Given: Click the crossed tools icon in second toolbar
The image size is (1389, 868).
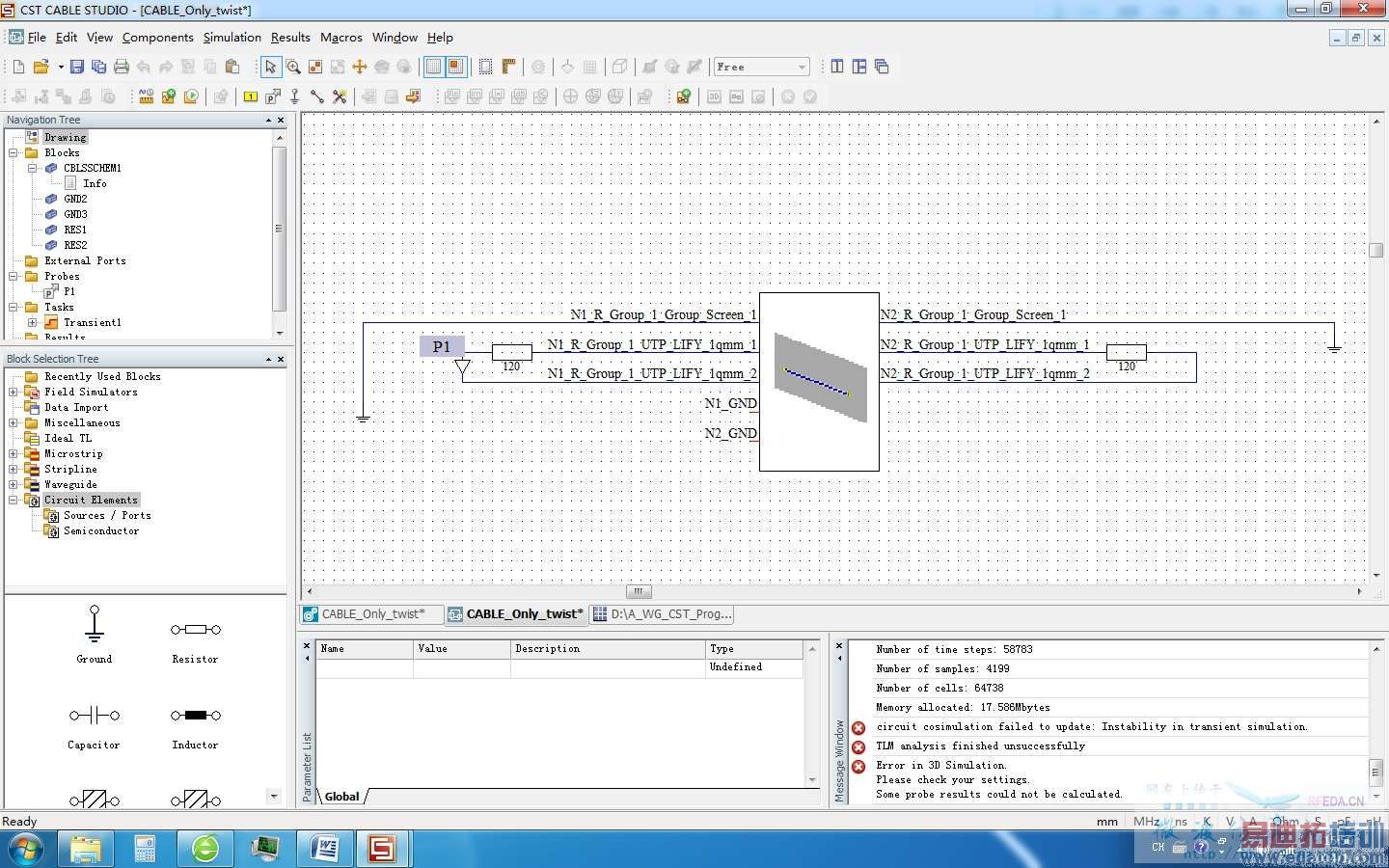Looking at the screenshot, I should 340,96.
